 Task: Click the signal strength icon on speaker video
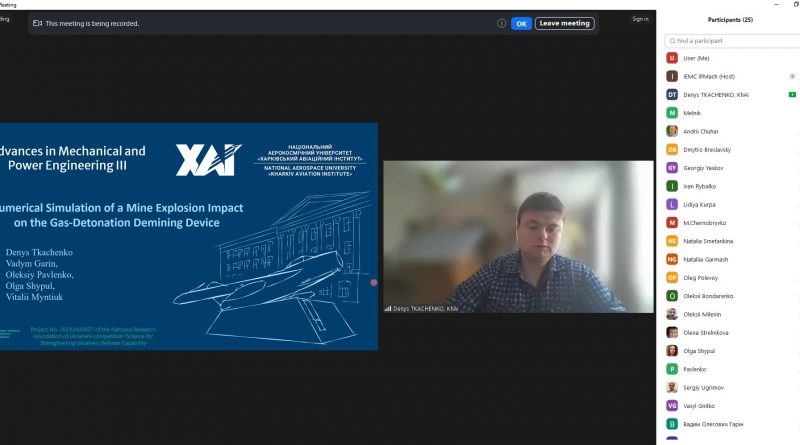tap(388, 308)
